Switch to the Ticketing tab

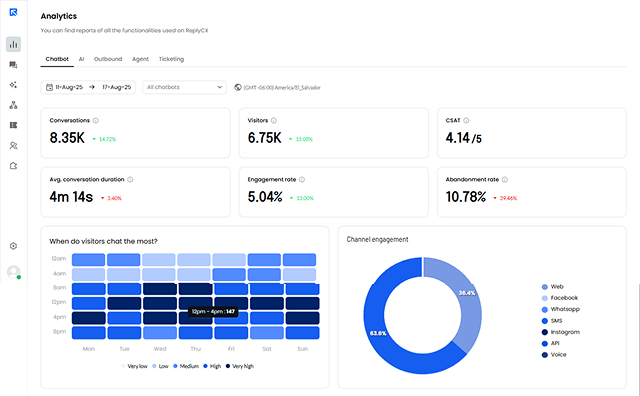pyautogui.click(x=171, y=59)
